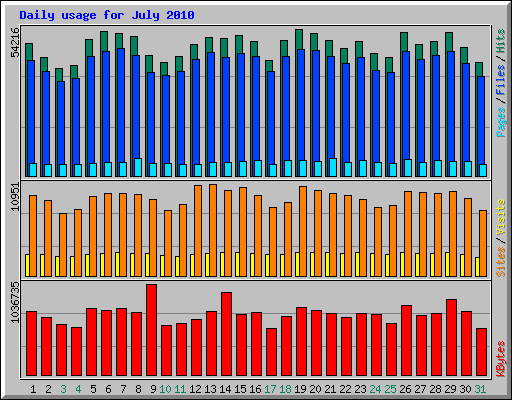Select day label 27 on x-axis
The width and height of the screenshot is (512, 400).
(x=420, y=389)
